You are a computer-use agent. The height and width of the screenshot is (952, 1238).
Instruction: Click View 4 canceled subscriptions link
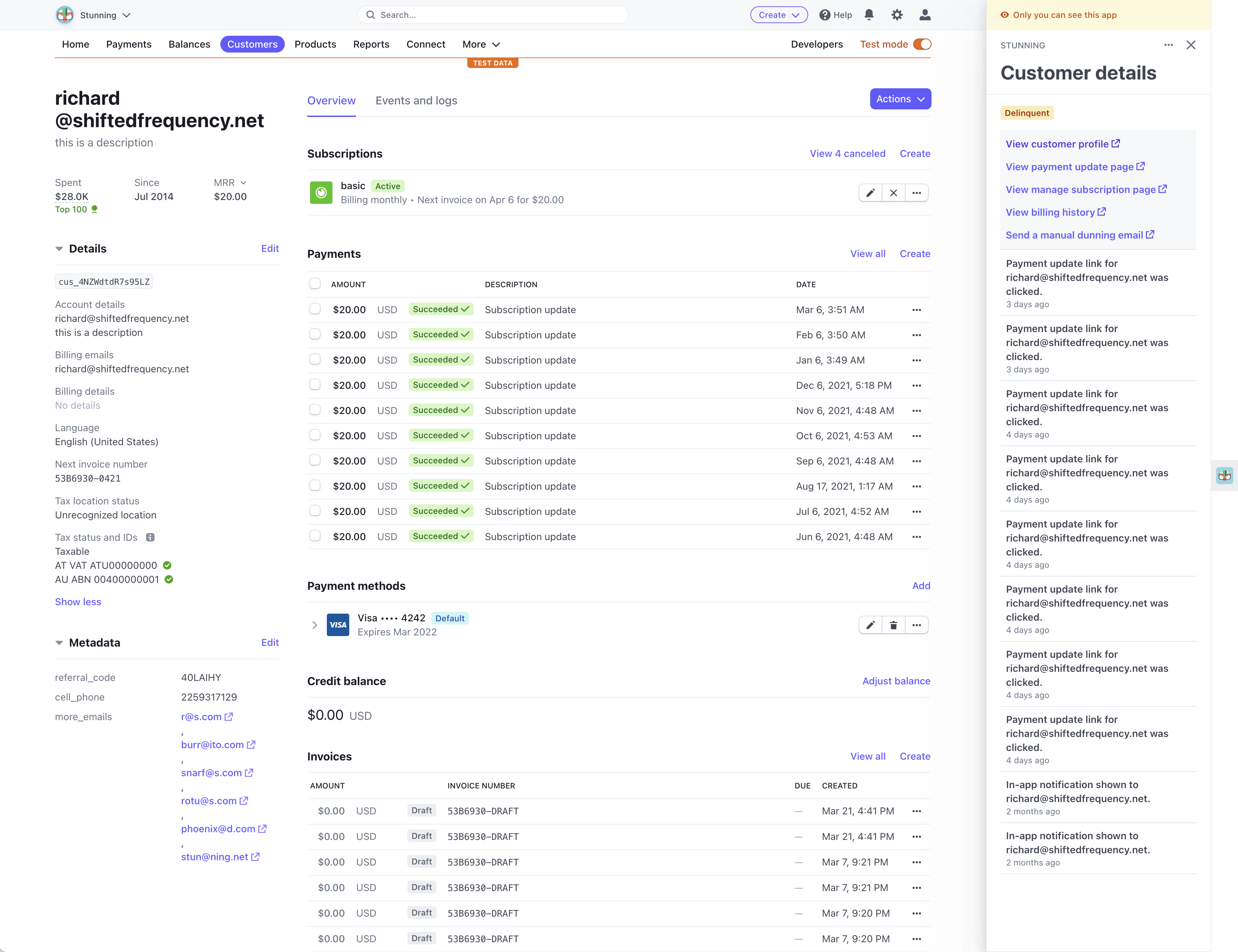(847, 153)
